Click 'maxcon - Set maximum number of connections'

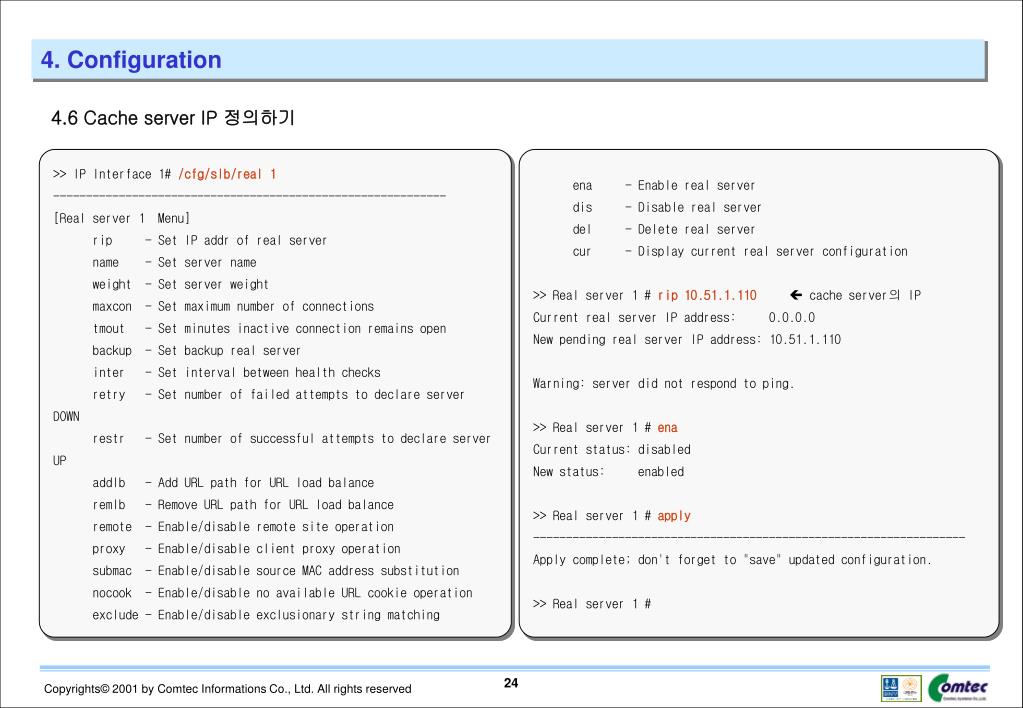[233, 307]
